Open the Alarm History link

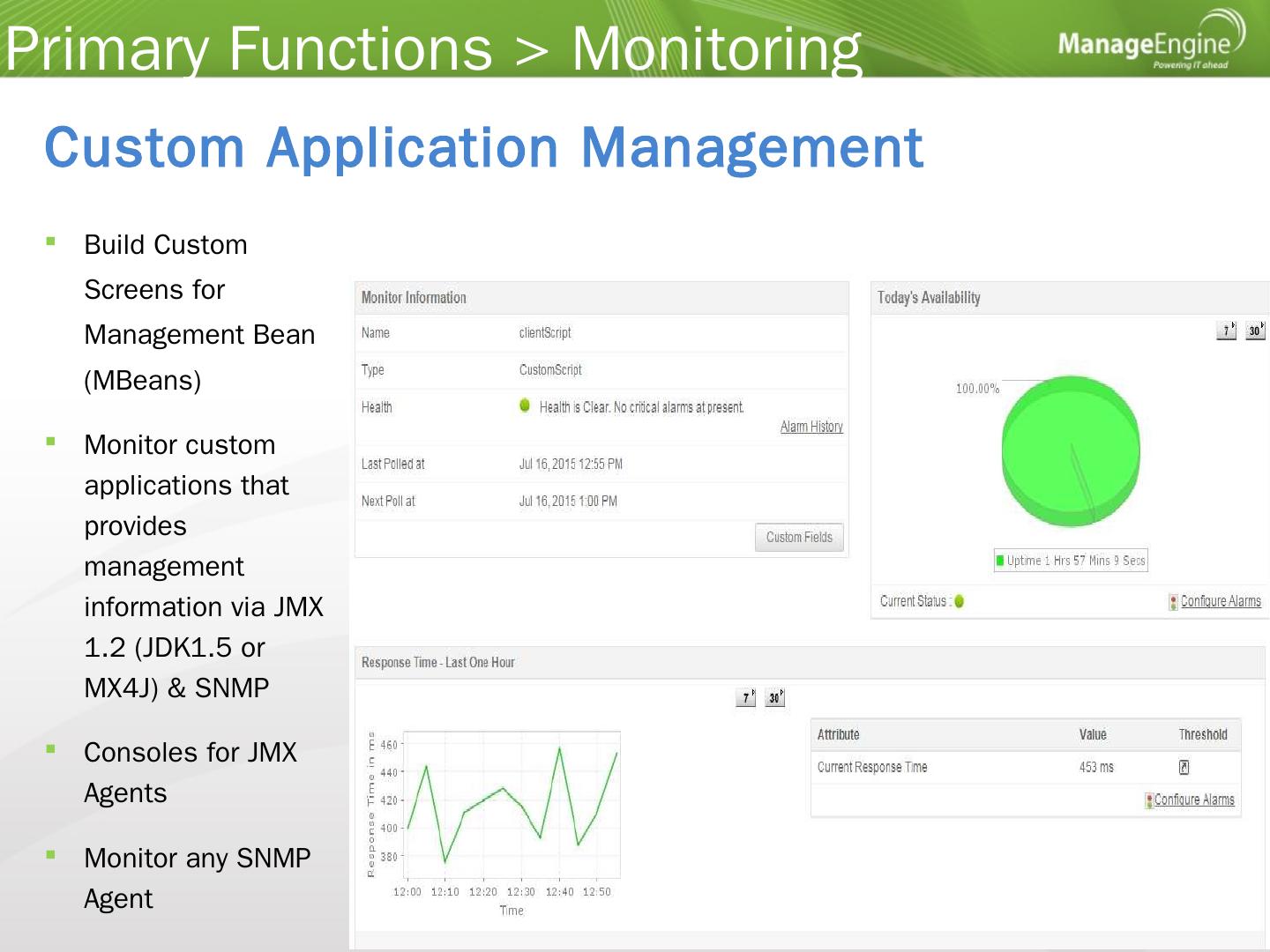click(x=811, y=427)
